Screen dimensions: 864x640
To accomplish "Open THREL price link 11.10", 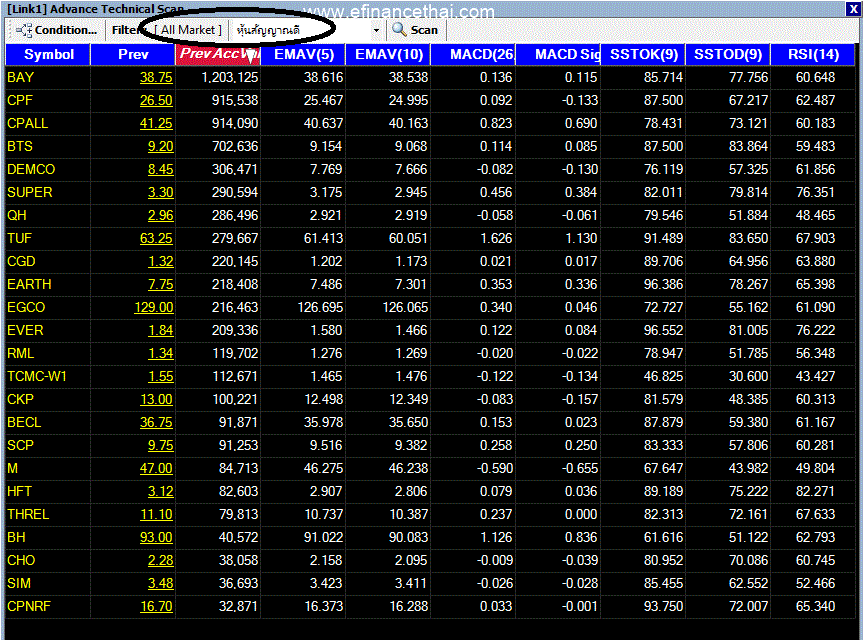I will coord(156,515).
